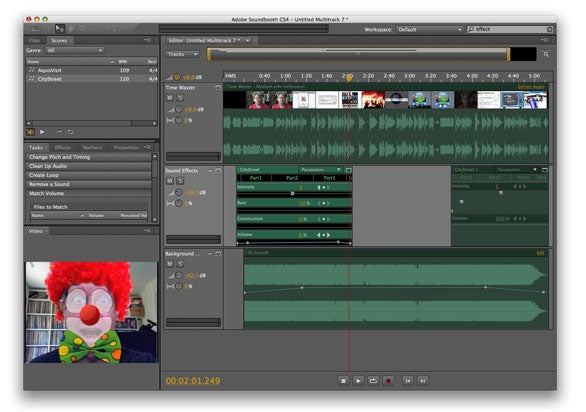586x412 pixels.
Task: Click the zoom navigator bar right handle
Action: [508, 54]
